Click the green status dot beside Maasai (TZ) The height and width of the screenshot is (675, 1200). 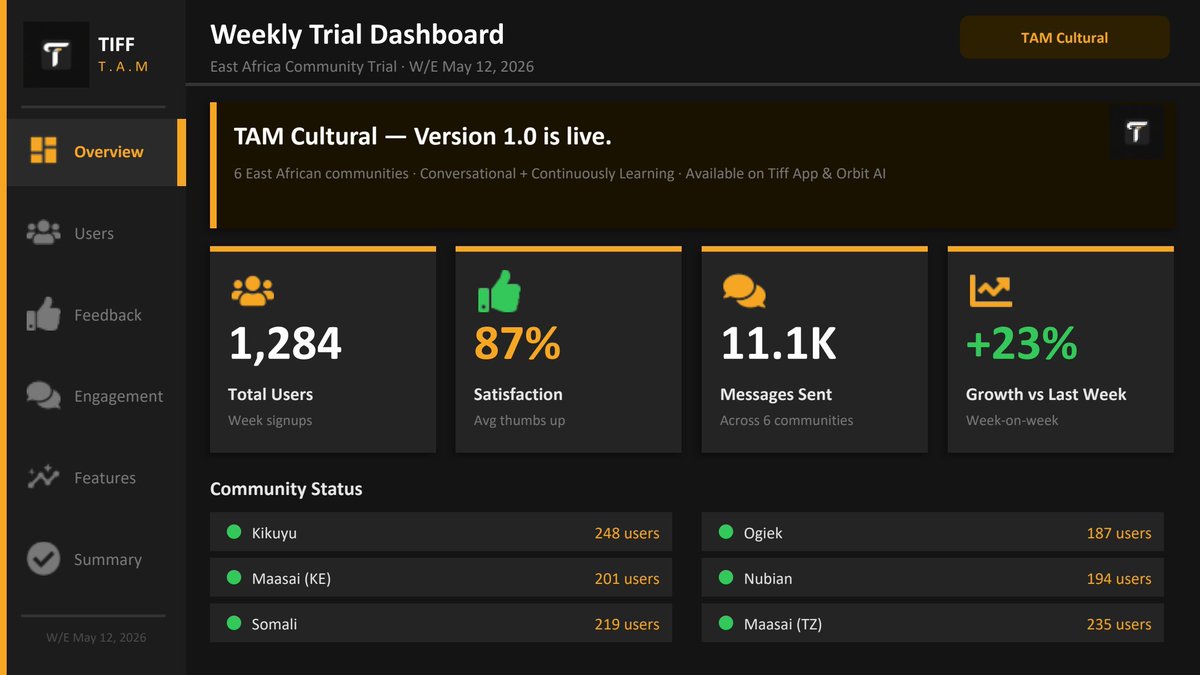pyautogui.click(x=726, y=623)
